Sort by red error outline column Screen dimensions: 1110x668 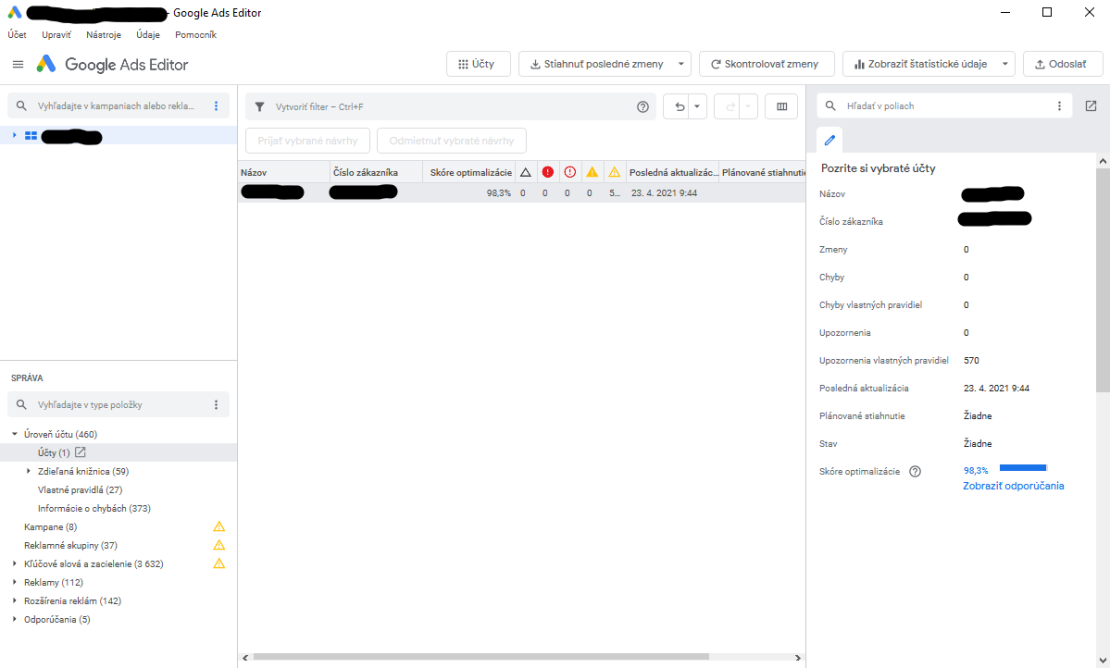(570, 172)
